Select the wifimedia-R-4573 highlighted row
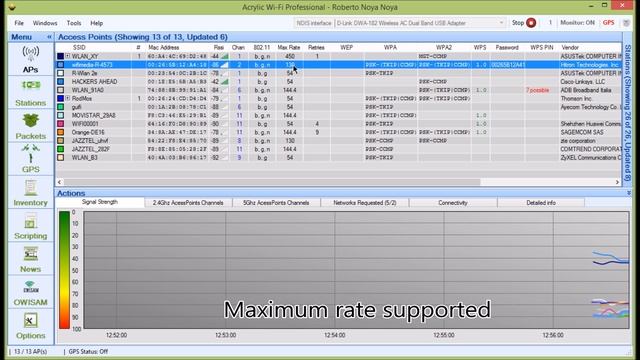Viewport: 640px width, 360px height. (x=339, y=64)
